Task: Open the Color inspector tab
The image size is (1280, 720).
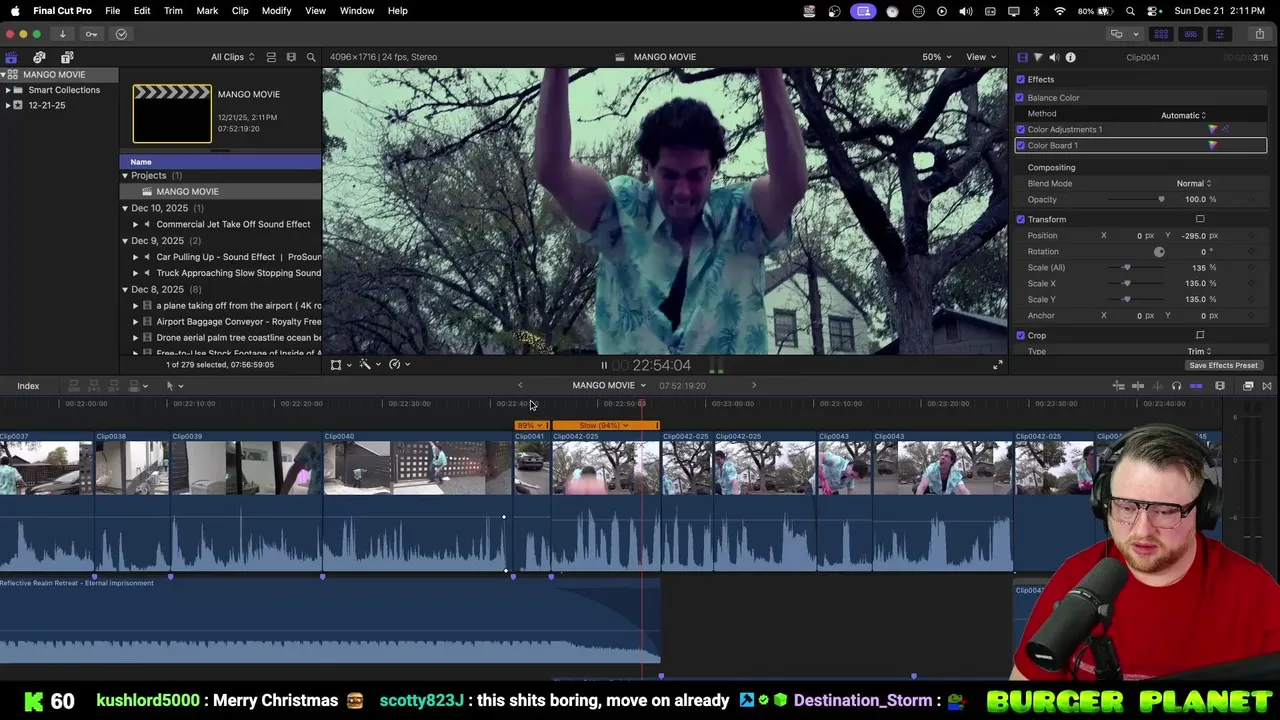Action: tap(1038, 57)
